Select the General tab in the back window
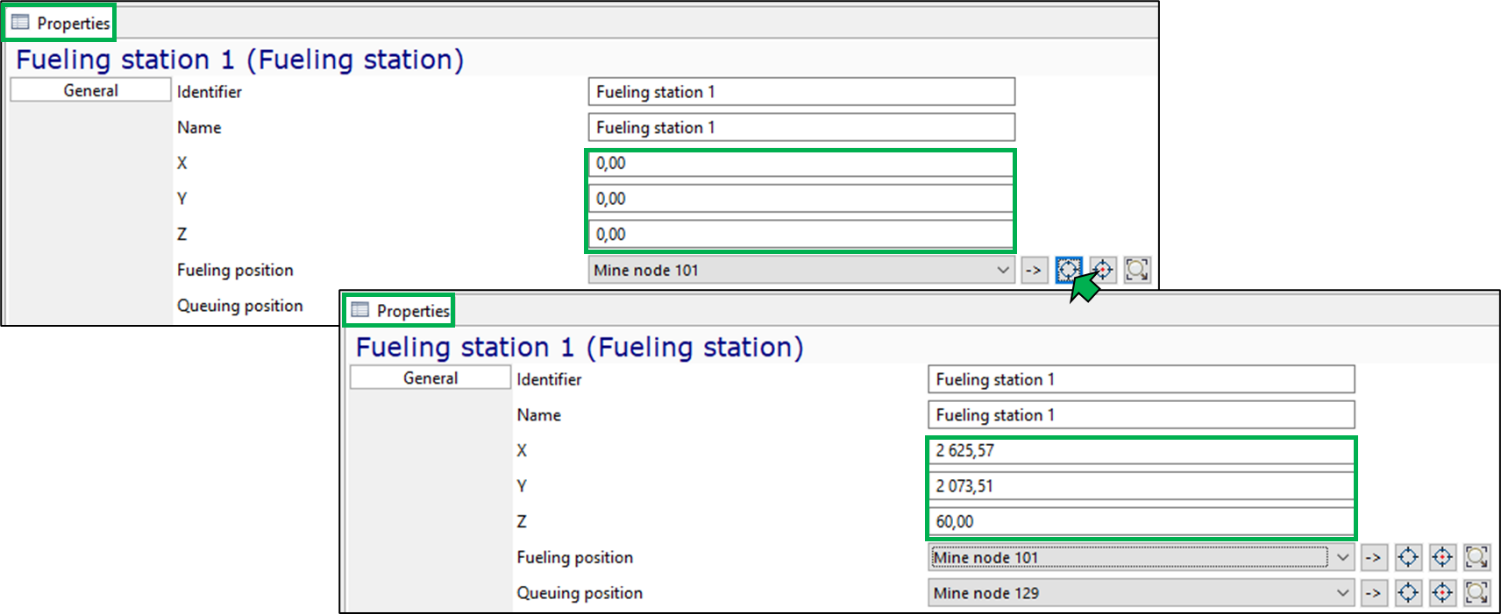 91,91
